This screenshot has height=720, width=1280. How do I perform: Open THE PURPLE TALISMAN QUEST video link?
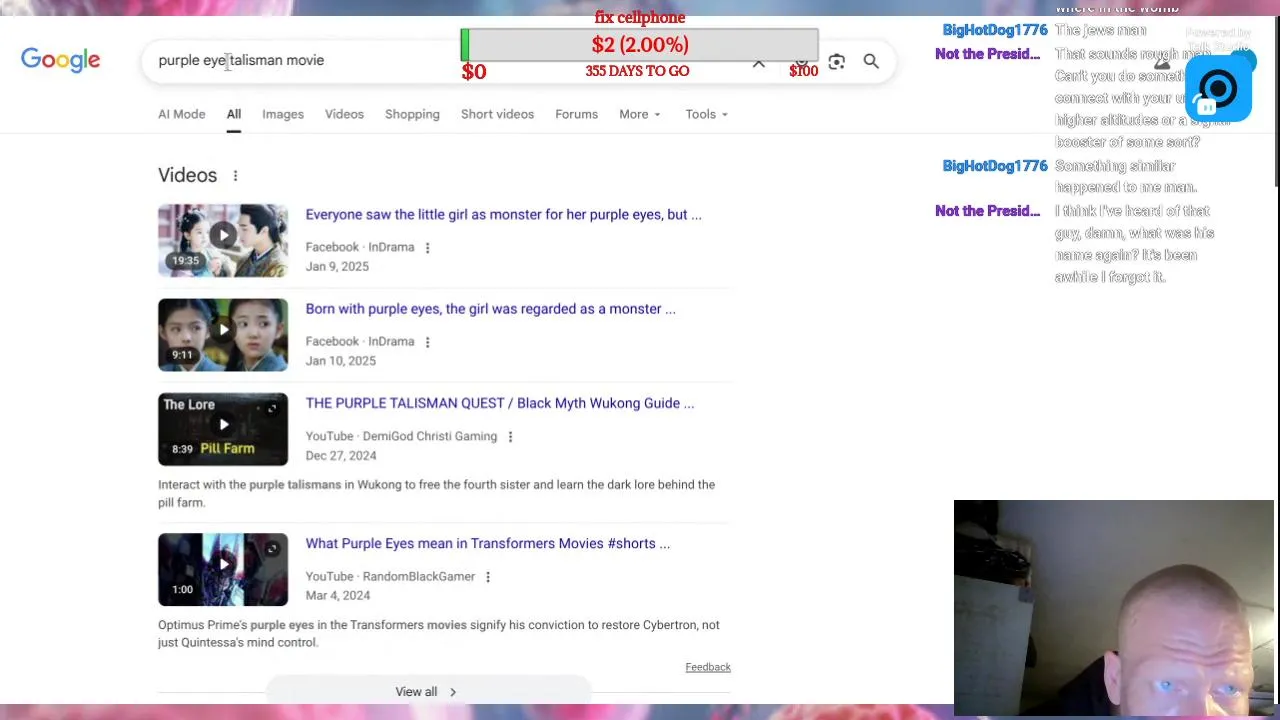(x=499, y=403)
